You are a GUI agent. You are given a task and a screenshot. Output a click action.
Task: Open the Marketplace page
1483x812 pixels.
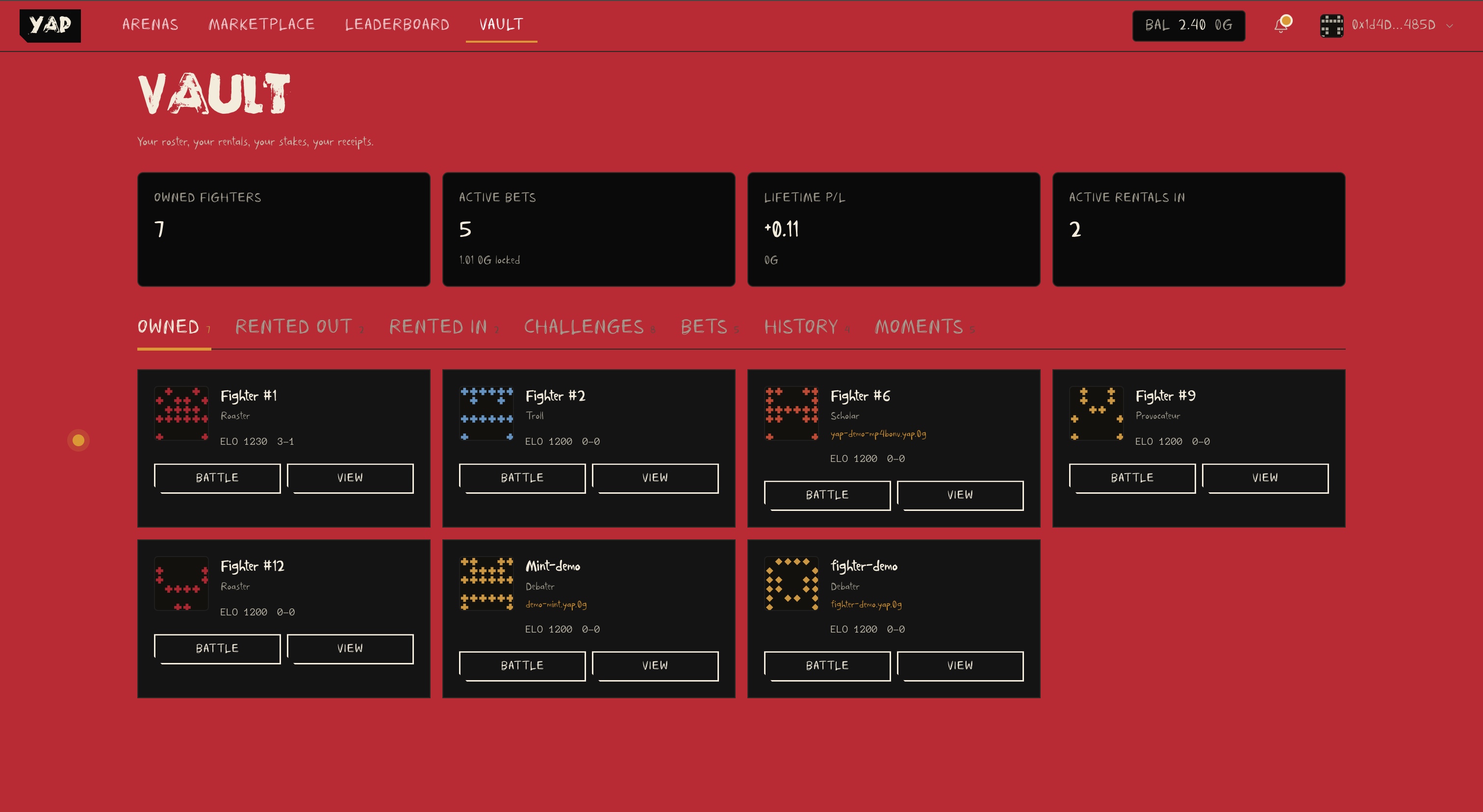point(261,24)
